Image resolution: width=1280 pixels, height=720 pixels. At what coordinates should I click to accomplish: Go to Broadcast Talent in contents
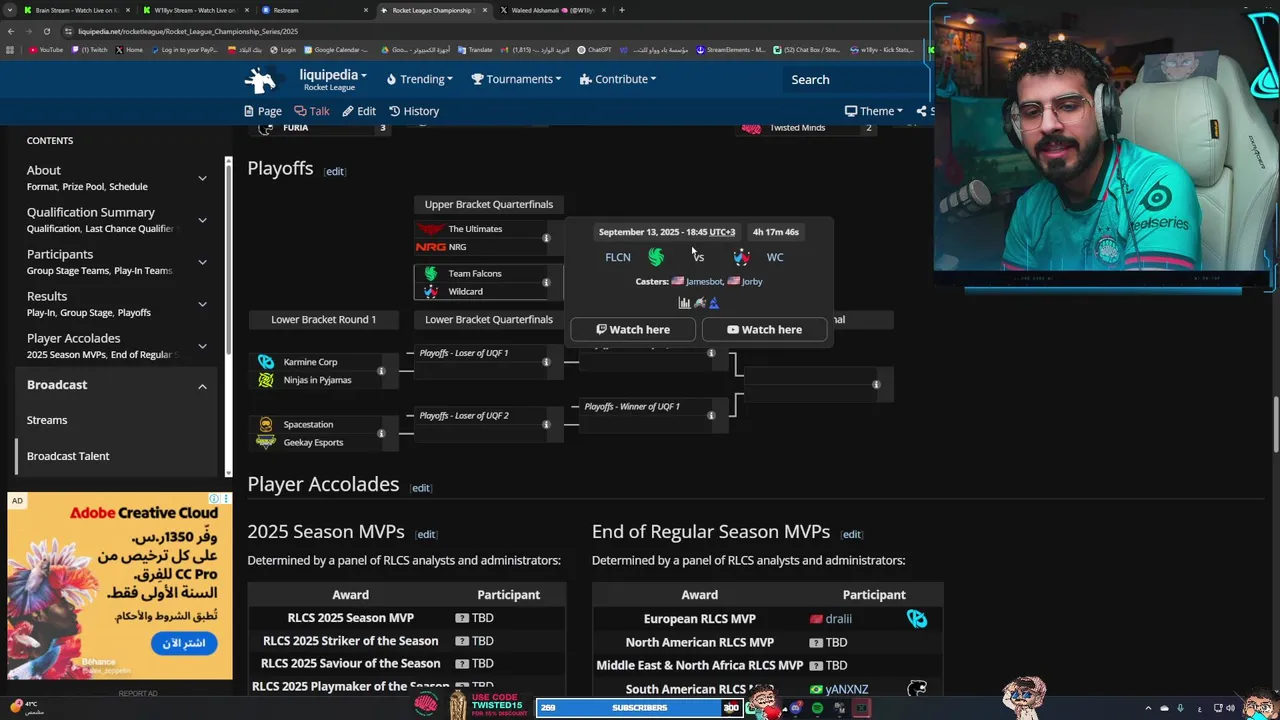(x=68, y=456)
